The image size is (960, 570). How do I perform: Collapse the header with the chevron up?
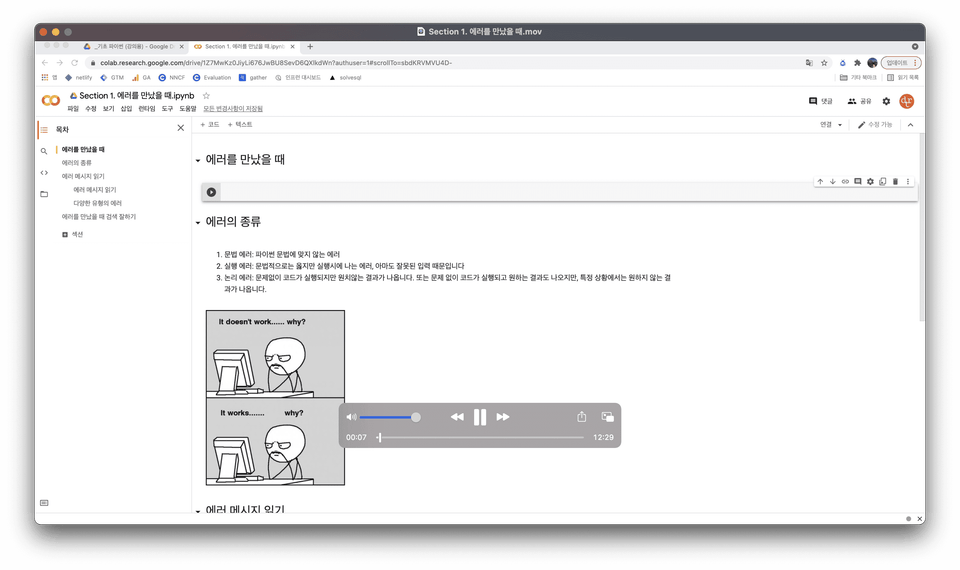(910, 125)
